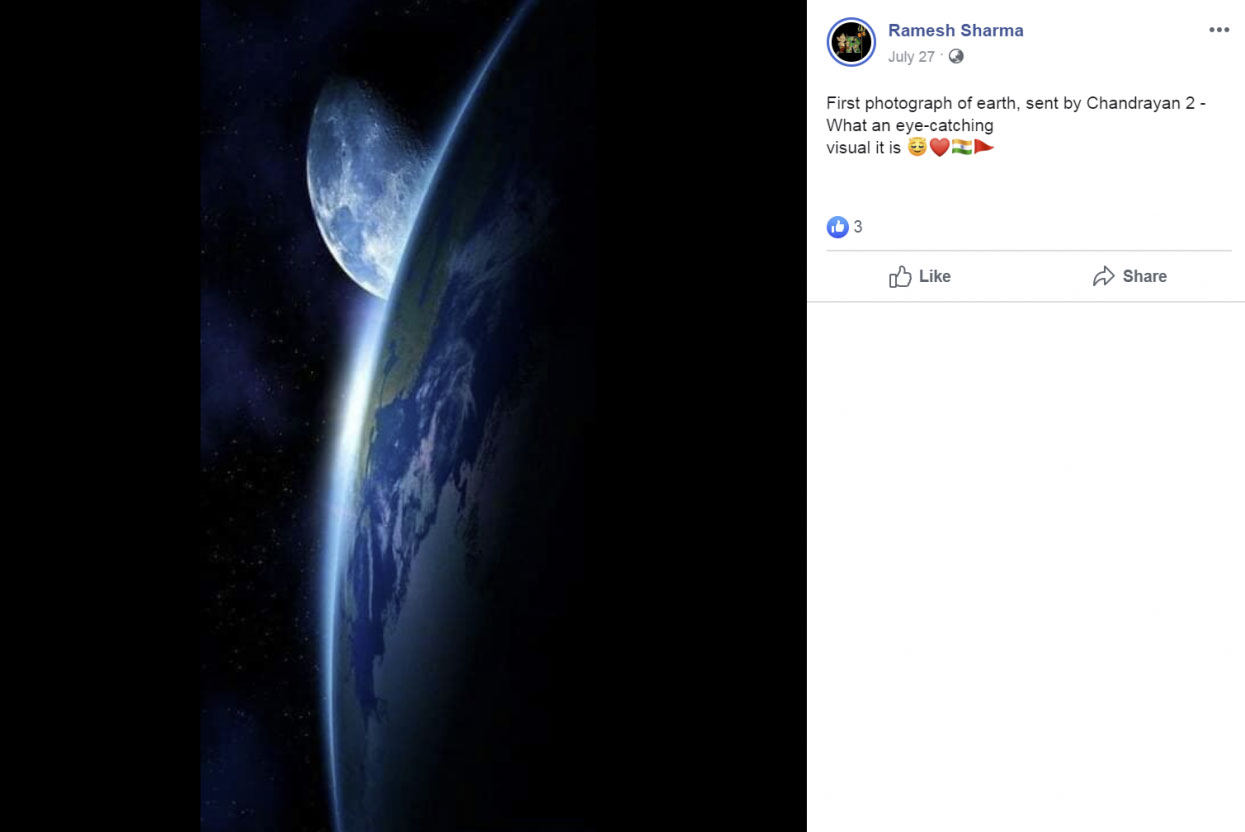Click the Share button label
Viewport: 1245px width, 832px height.
(1144, 276)
